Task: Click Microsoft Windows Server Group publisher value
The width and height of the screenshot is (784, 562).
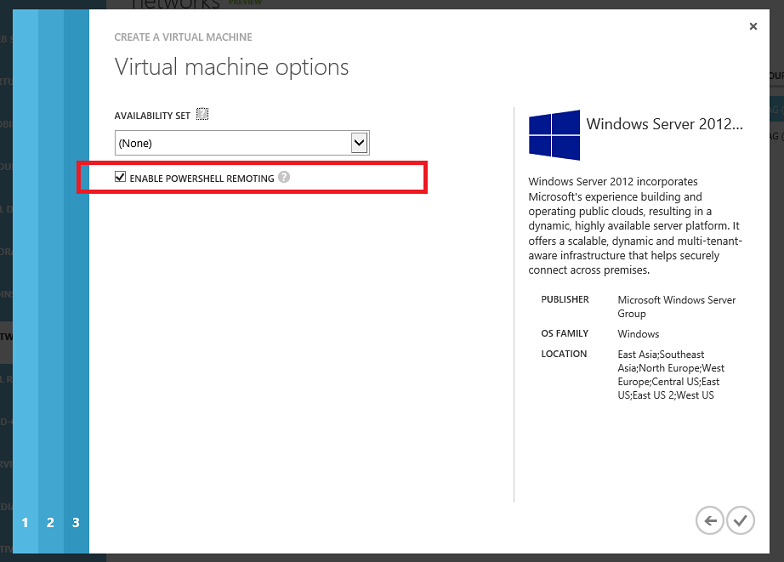Action: pos(676,306)
